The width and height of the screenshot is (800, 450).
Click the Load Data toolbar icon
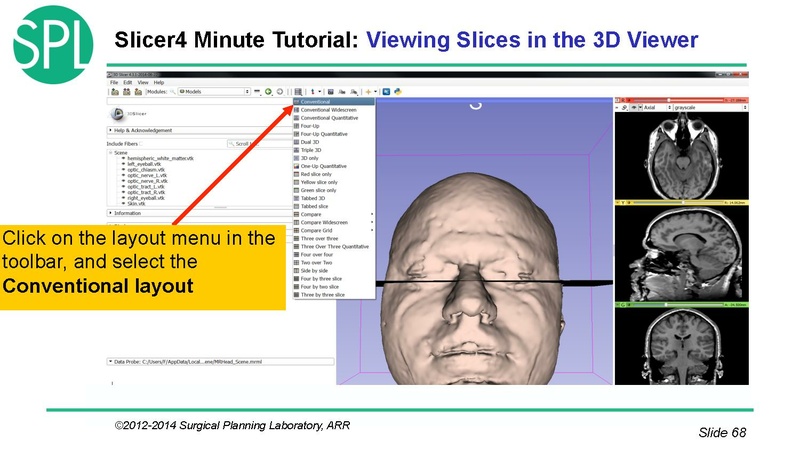click(x=115, y=92)
